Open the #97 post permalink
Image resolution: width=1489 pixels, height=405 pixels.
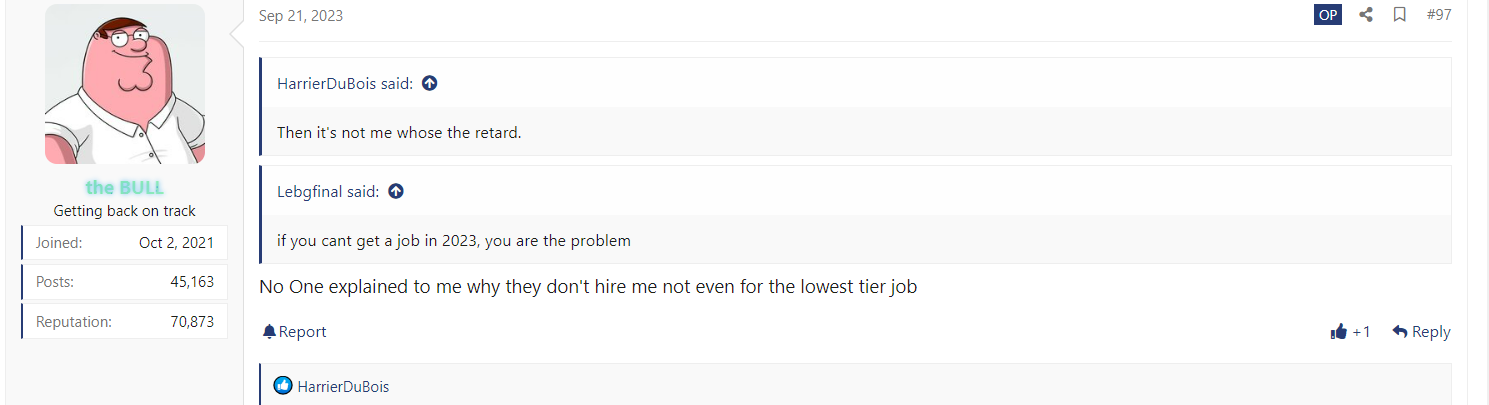1439,15
